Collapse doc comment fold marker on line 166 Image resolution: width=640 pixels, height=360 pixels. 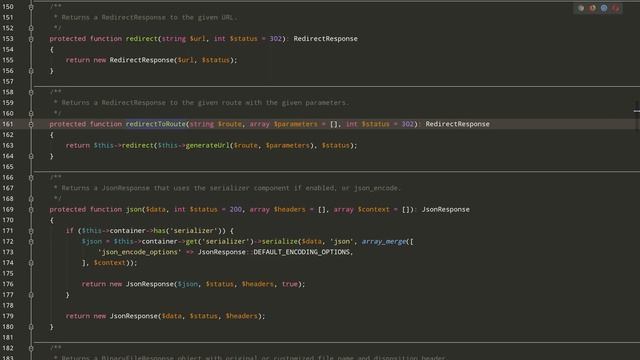click(x=31, y=178)
